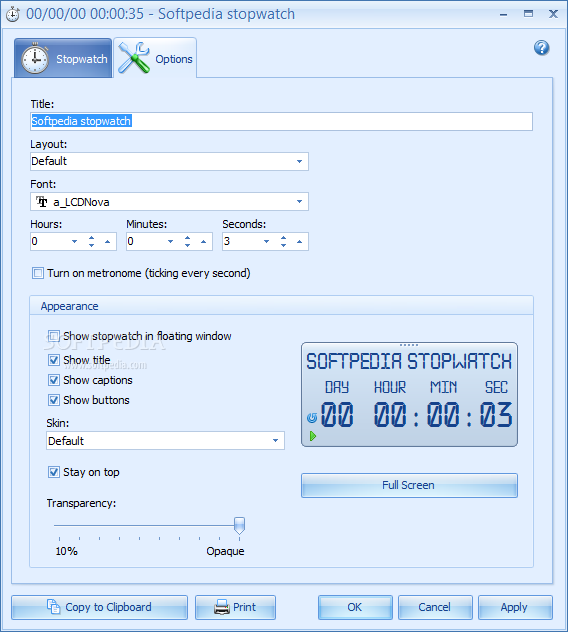This screenshot has height=632, width=568.
Task: Click the font type icon beside a_LCDNova
Action: (42, 202)
